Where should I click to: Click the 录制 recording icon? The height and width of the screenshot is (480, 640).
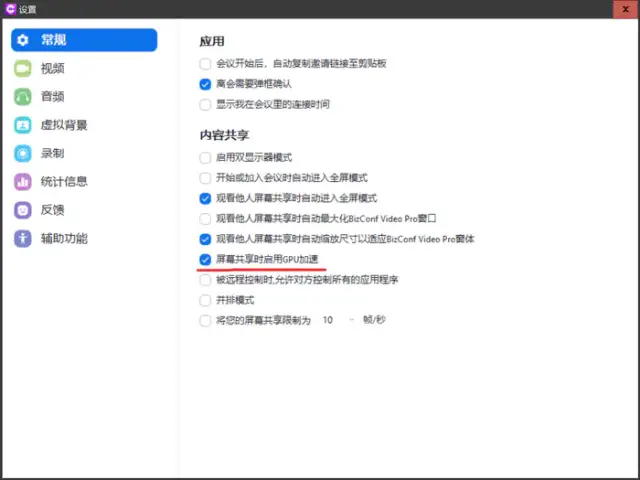click(23, 153)
